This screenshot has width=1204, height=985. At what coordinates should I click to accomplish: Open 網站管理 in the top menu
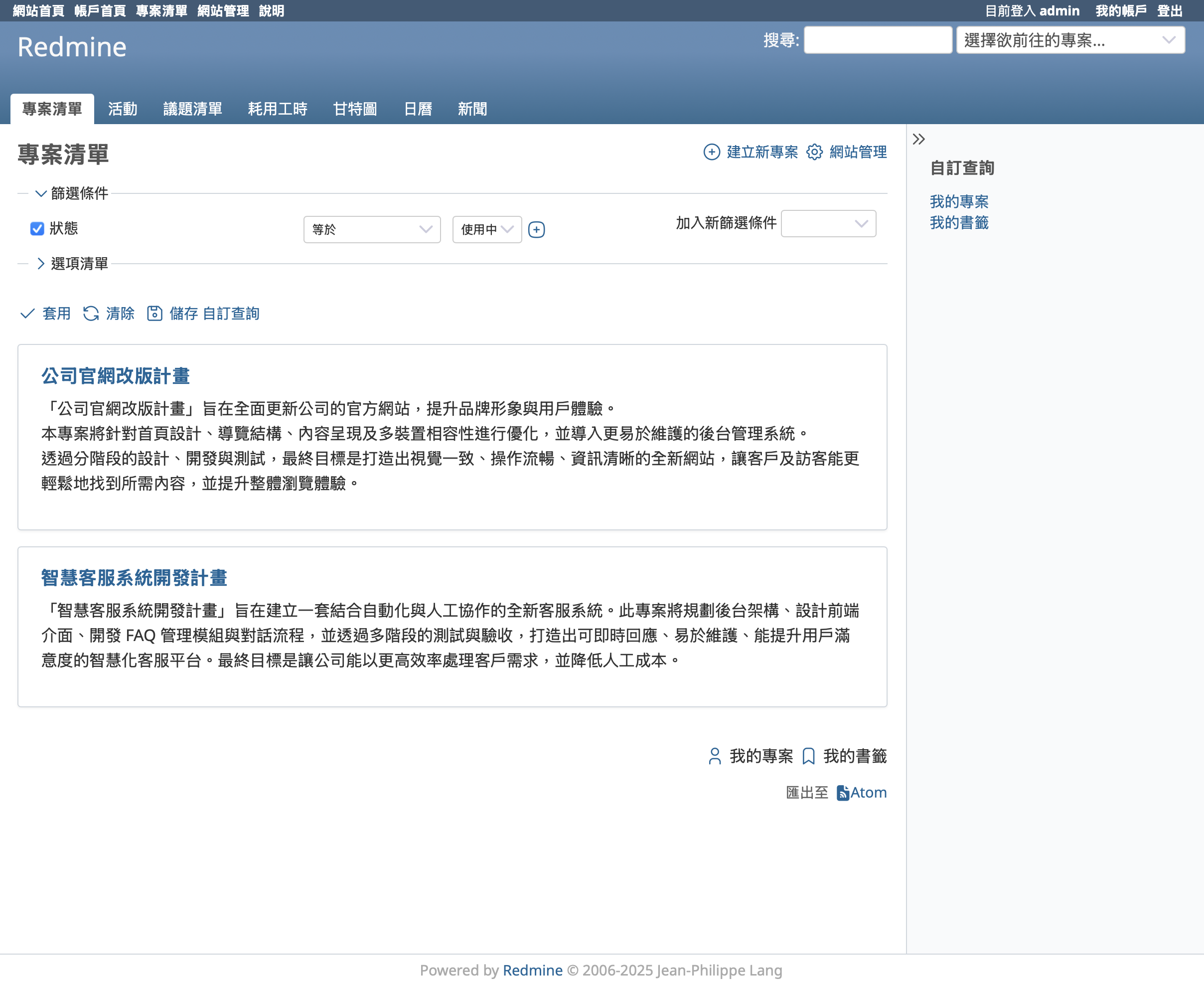(223, 11)
